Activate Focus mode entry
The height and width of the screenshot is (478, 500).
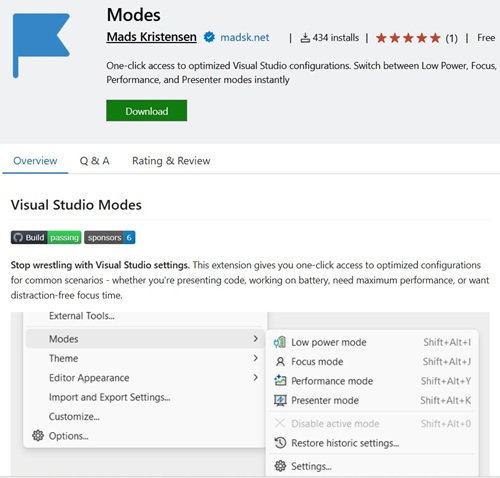coord(372,362)
